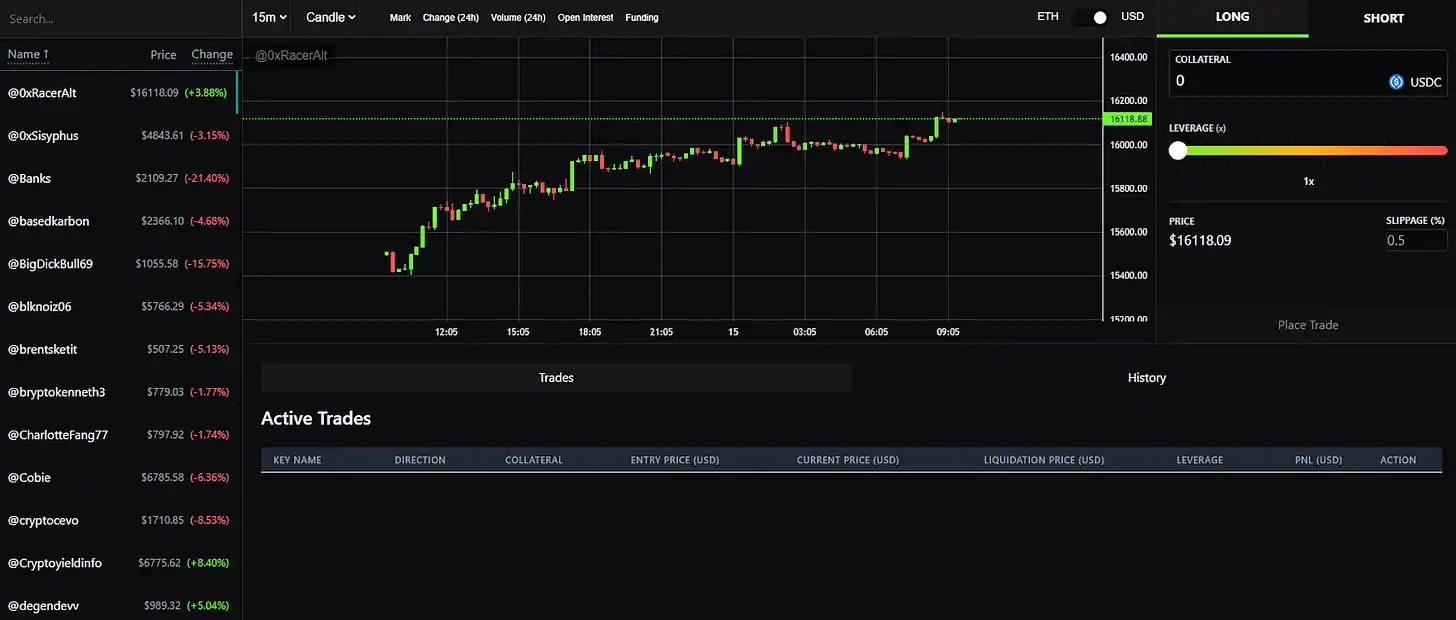Select the LONG tab

[1232, 17]
